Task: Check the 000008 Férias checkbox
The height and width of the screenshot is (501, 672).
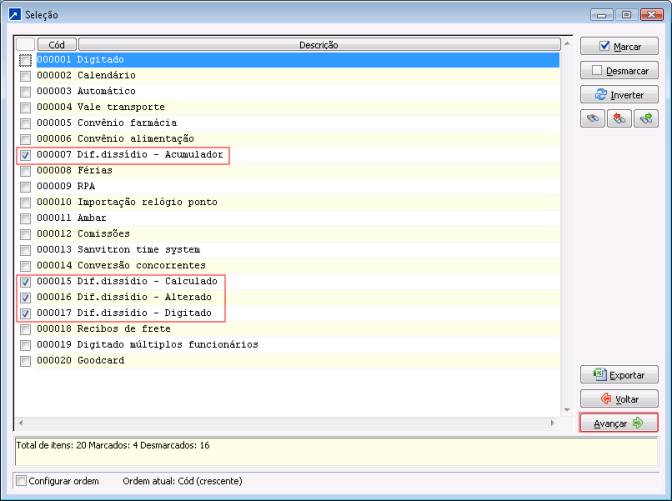Action: click(x=25, y=171)
